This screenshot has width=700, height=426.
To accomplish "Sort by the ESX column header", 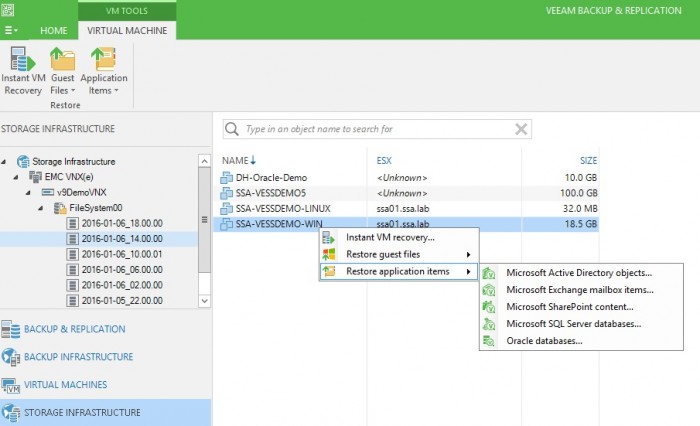I will click(x=384, y=160).
